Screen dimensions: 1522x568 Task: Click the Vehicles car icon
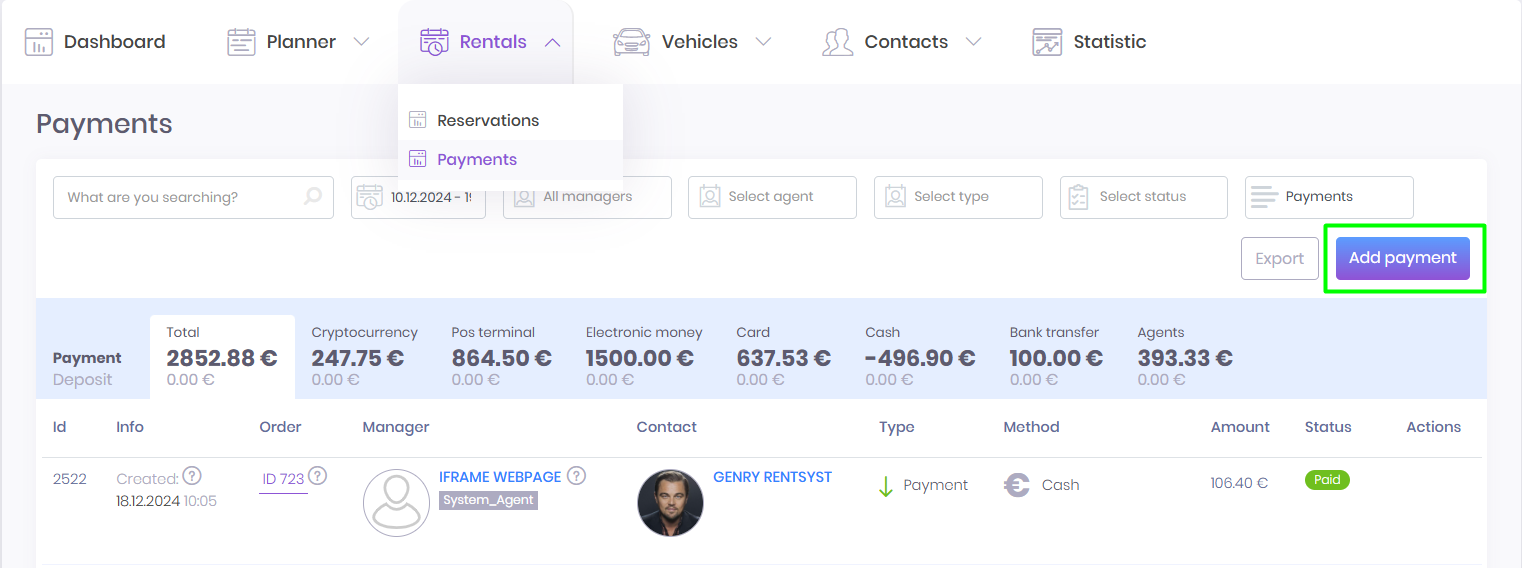631,42
